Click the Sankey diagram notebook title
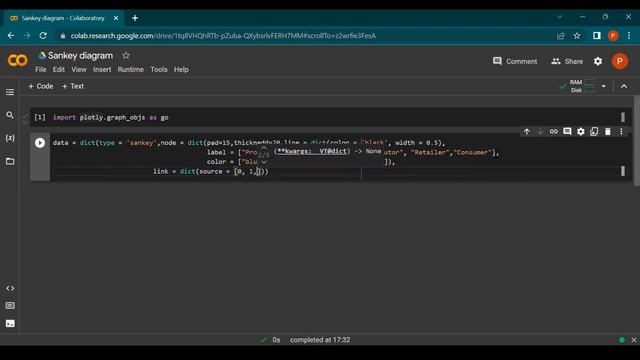The height and width of the screenshot is (360, 640). click(80, 56)
